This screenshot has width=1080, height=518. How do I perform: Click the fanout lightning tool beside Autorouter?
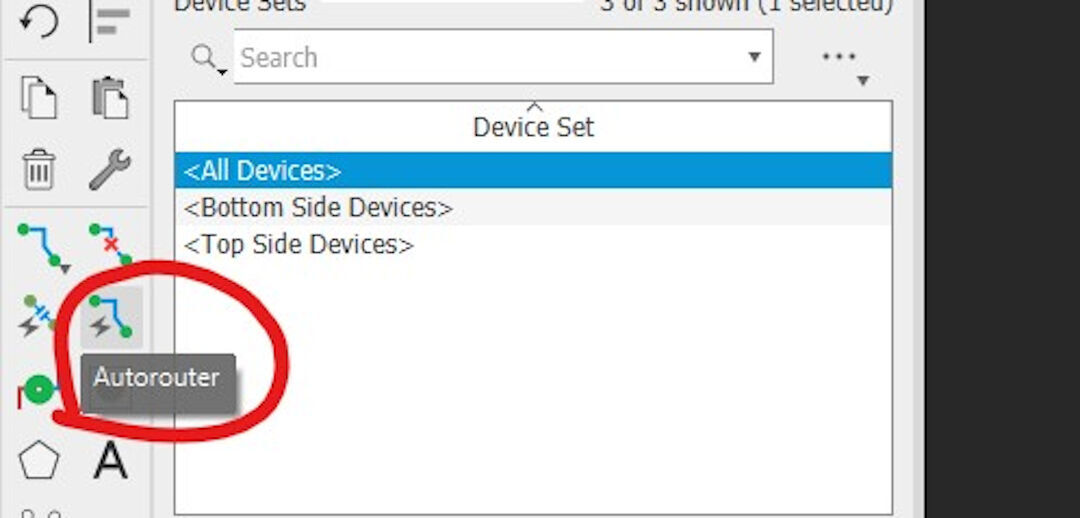click(39, 317)
